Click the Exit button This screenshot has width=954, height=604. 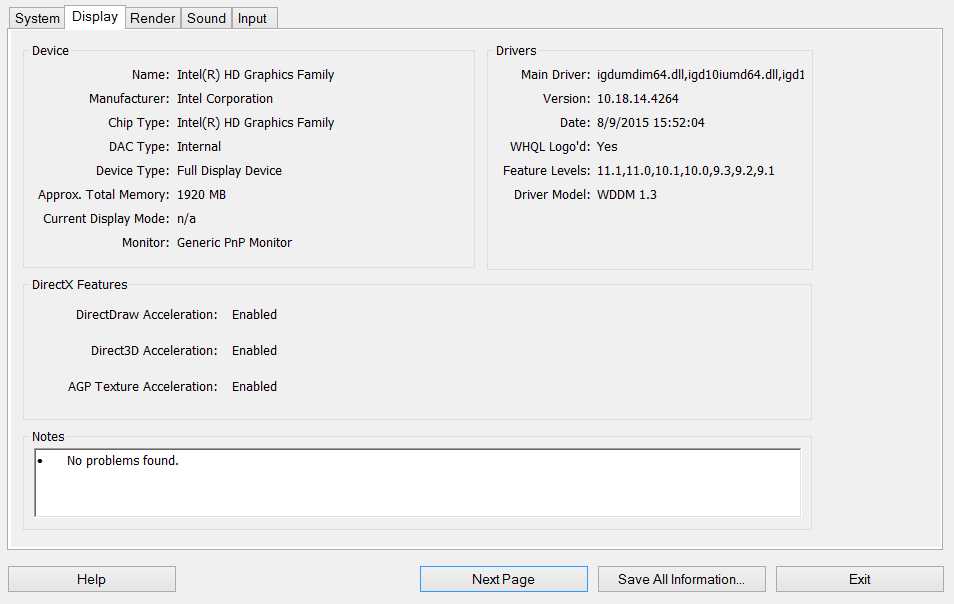click(x=860, y=579)
